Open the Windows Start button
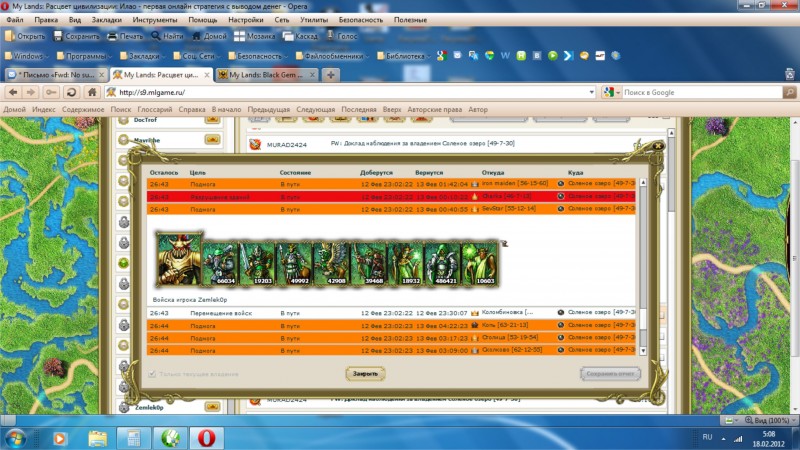The image size is (800, 450). 15,438
